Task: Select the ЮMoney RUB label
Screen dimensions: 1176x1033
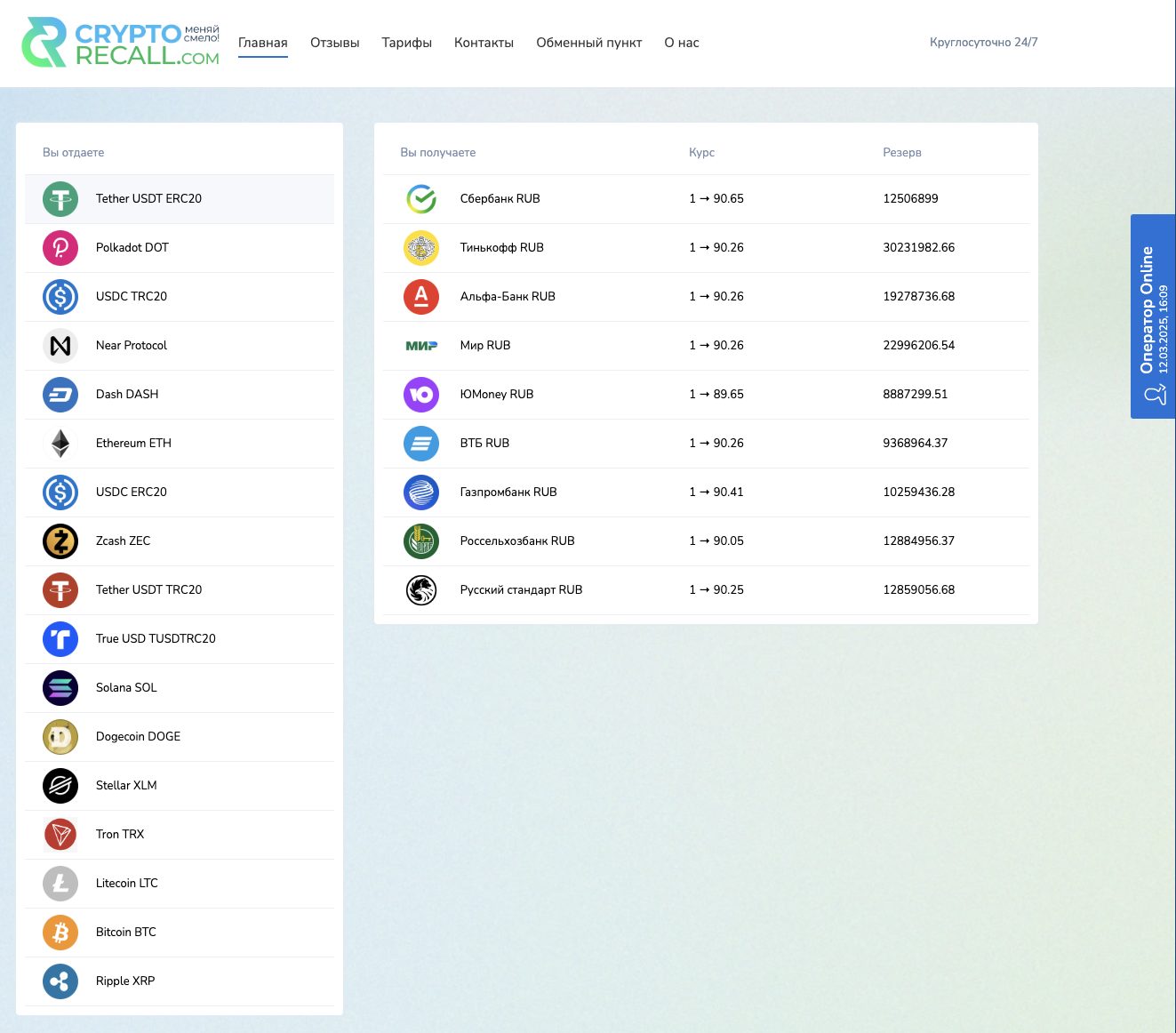Action: pyautogui.click(x=497, y=395)
